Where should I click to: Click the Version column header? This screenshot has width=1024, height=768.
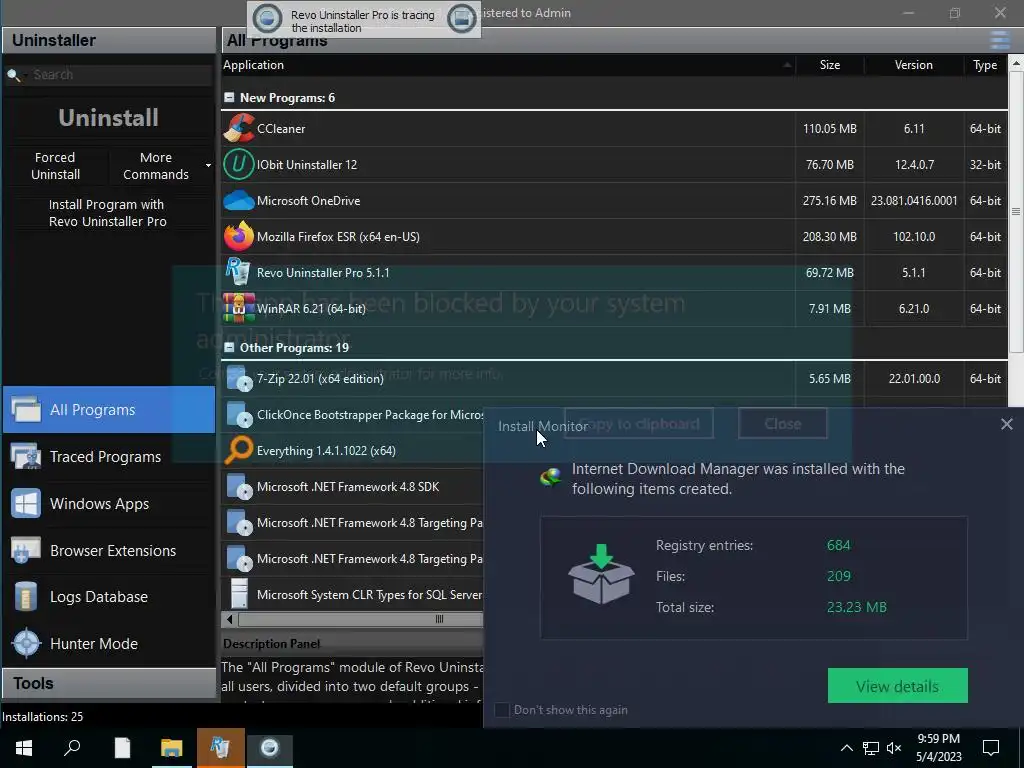coord(914,65)
